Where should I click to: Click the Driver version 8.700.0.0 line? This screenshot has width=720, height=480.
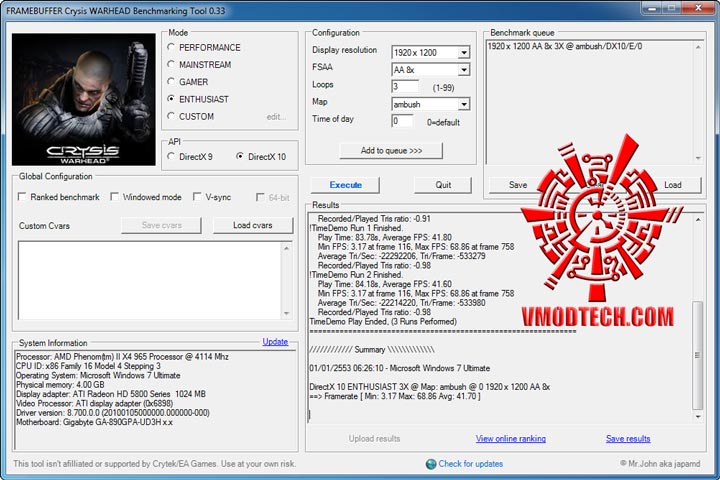(112, 413)
